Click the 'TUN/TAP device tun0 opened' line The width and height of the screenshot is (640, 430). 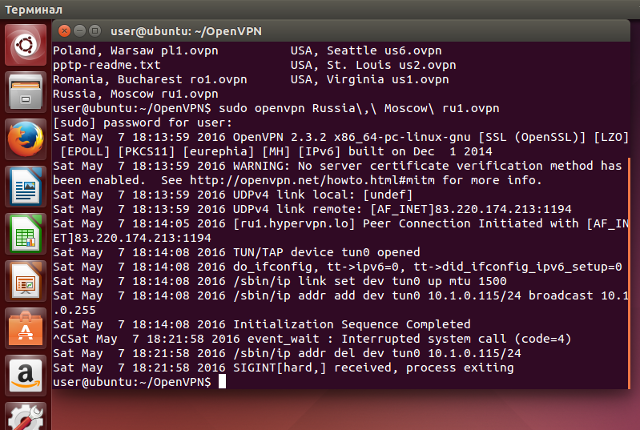tap(237, 252)
